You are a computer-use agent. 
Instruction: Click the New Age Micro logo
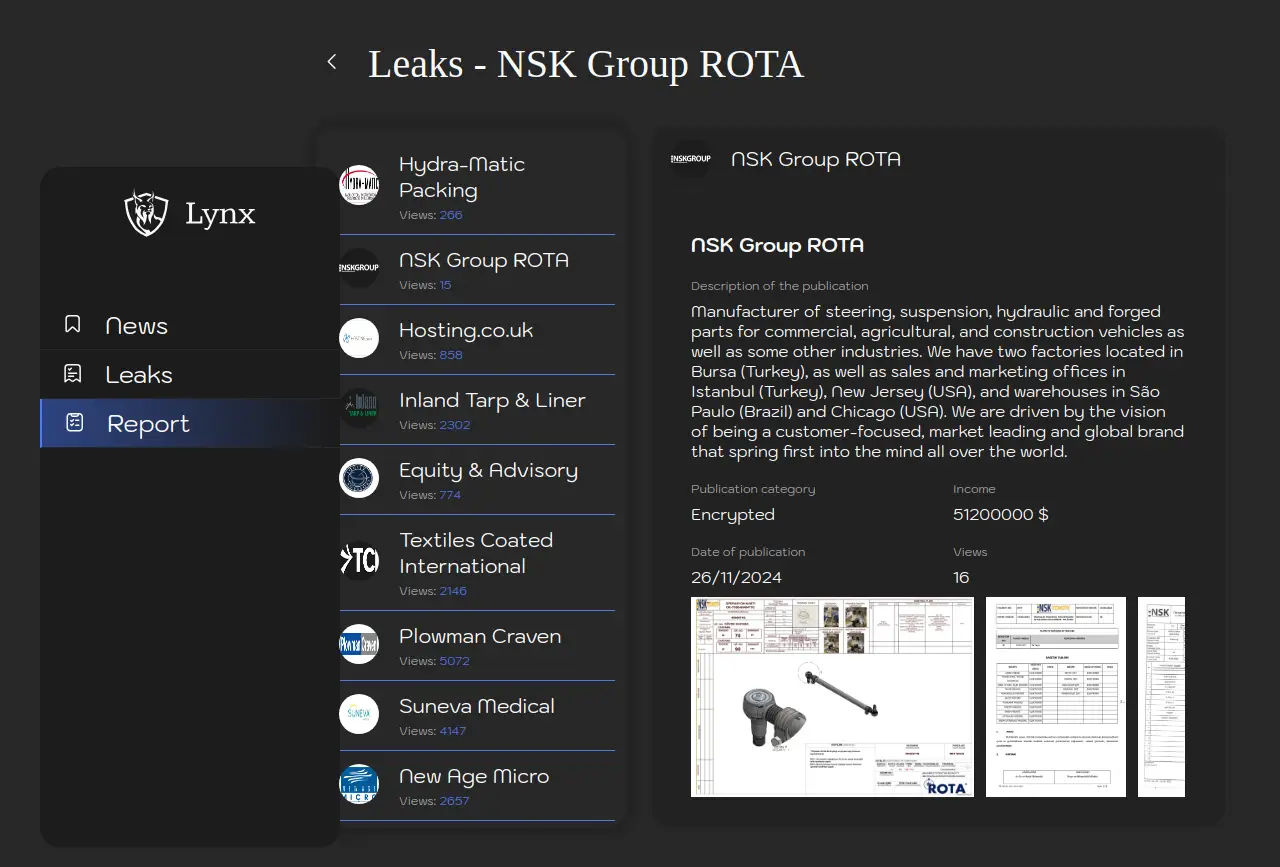(359, 784)
